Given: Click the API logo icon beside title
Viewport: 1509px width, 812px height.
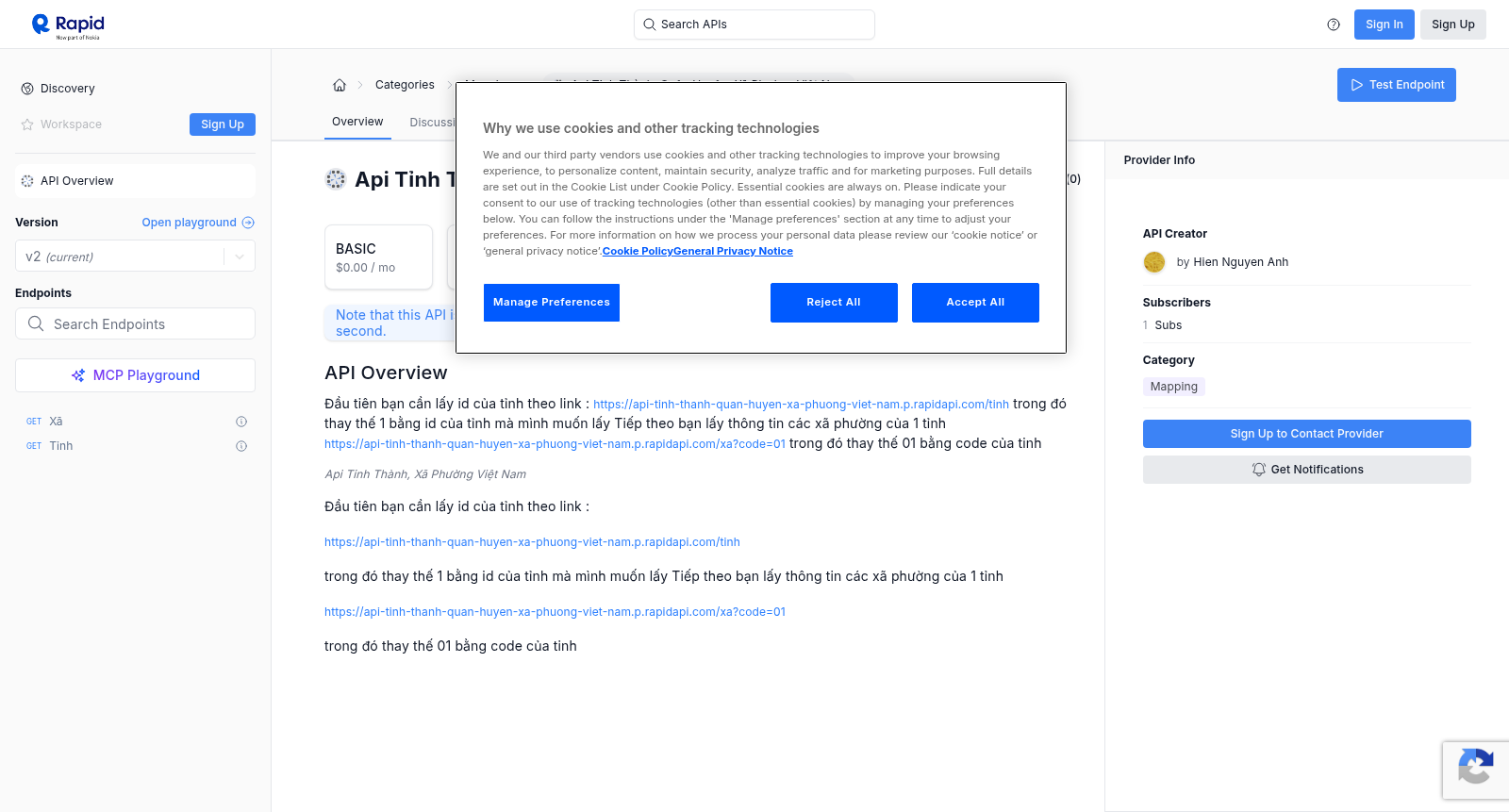Looking at the screenshot, I should coord(336,179).
